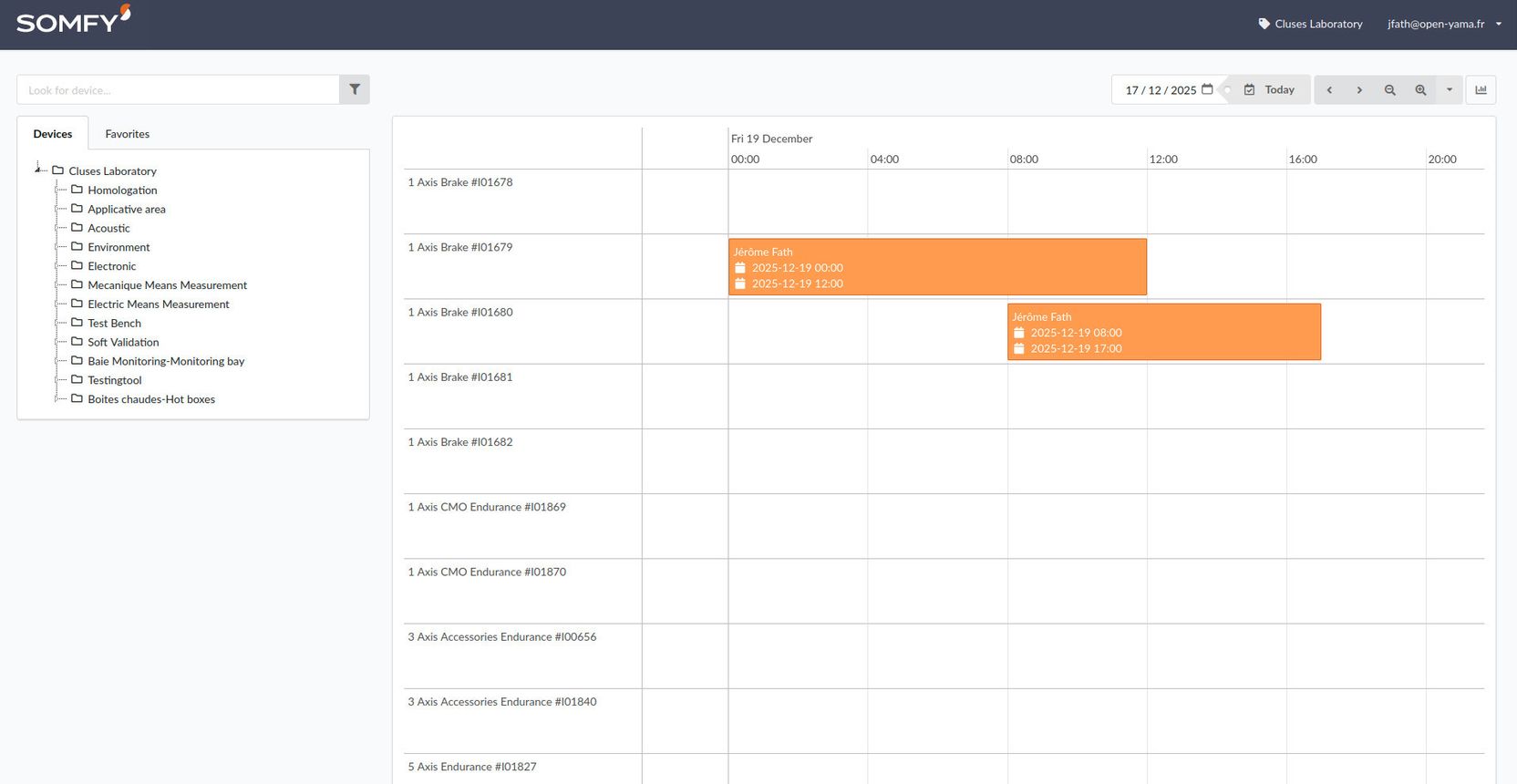Expand the Test Bench folder arrow
Image resolution: width=1517 pixels, height=784 pixels.
[57, 324]
